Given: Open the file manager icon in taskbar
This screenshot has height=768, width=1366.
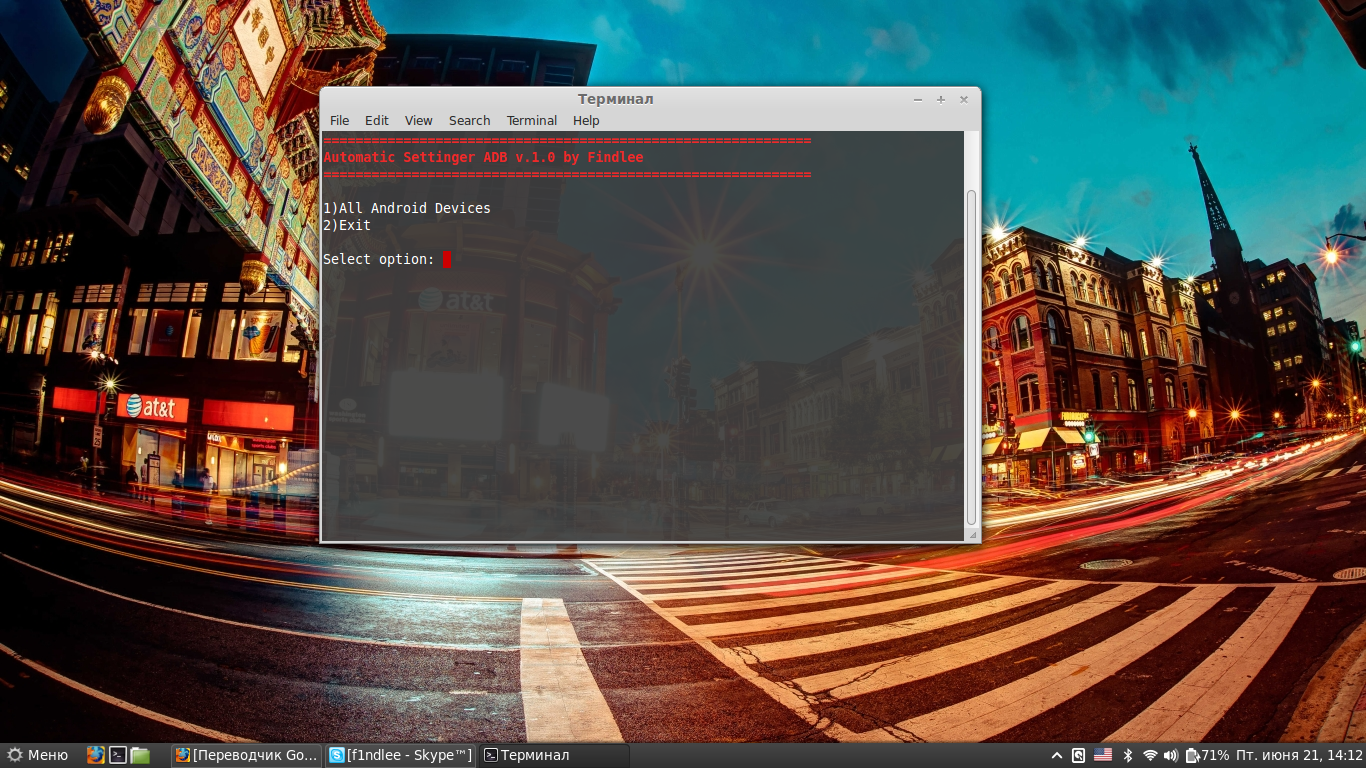Looking at the screenshot, I should 138,755.
